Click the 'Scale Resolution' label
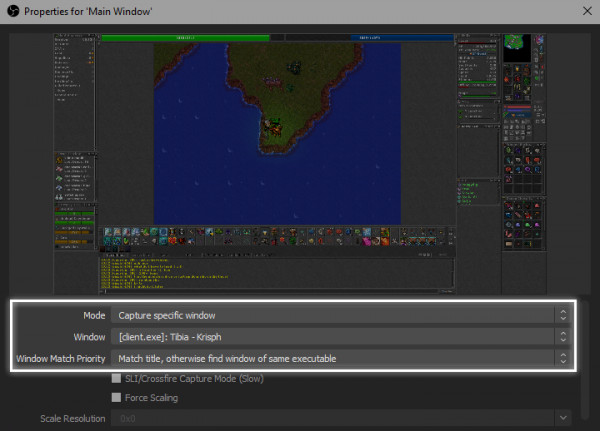 73,418
